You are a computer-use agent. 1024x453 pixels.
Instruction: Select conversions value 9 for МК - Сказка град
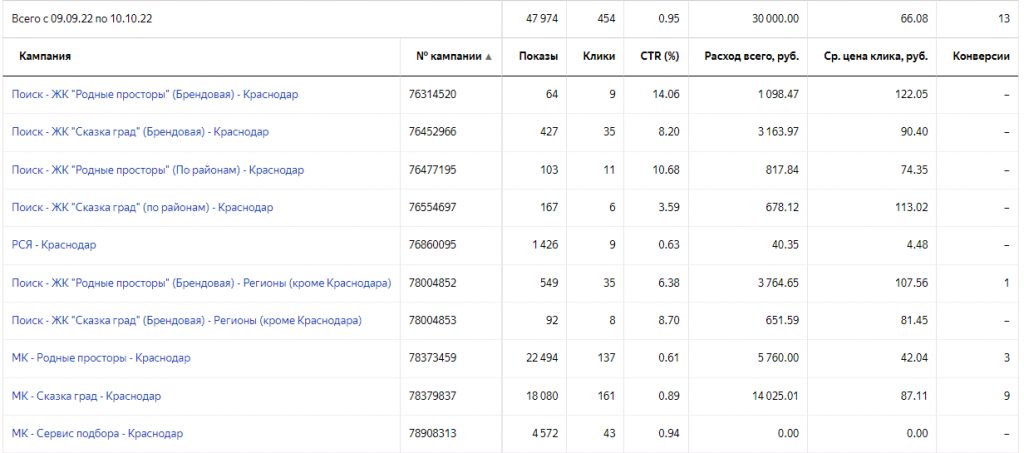1007,396
